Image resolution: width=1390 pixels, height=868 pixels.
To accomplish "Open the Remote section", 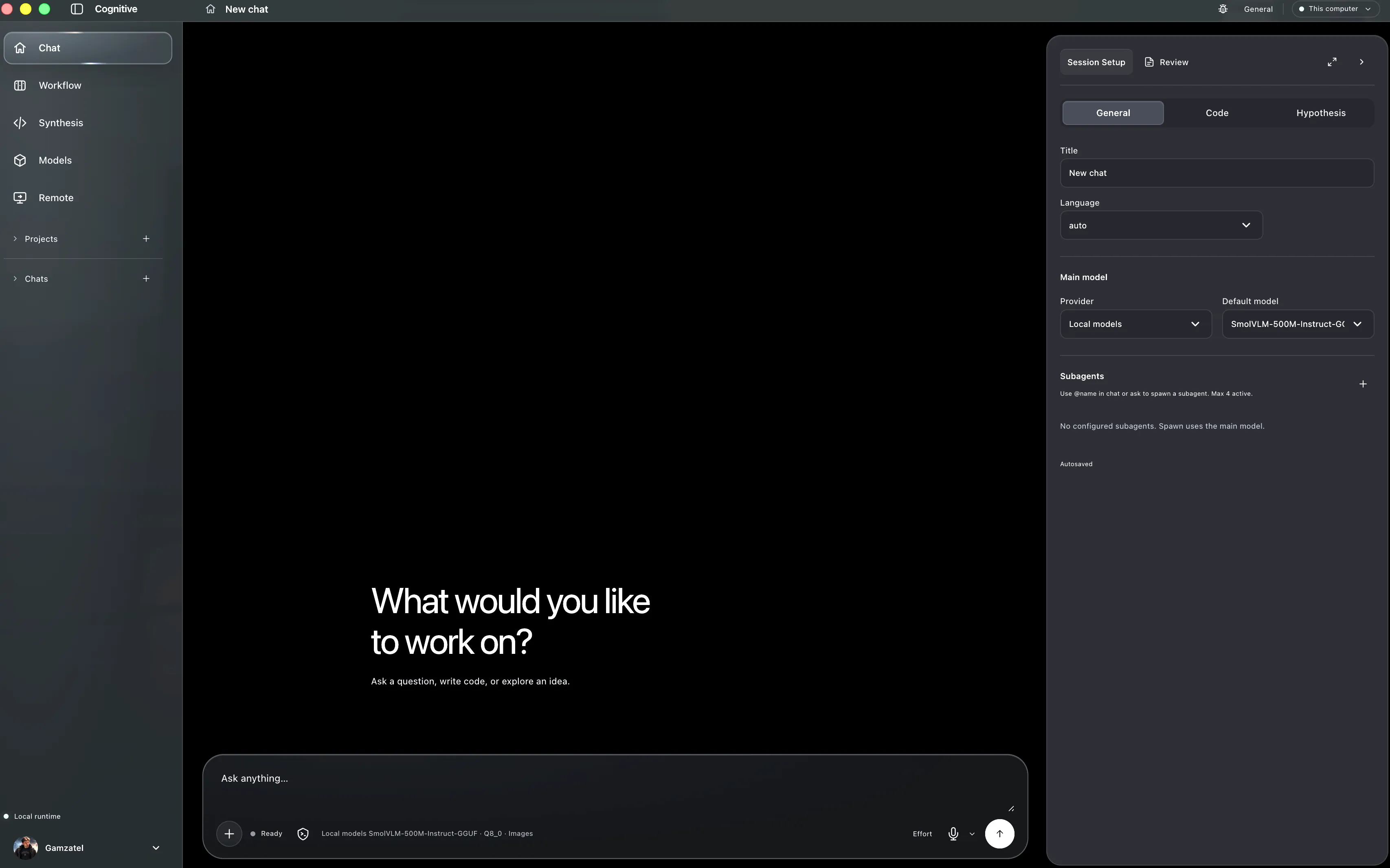I will click(x=88, y=197).
